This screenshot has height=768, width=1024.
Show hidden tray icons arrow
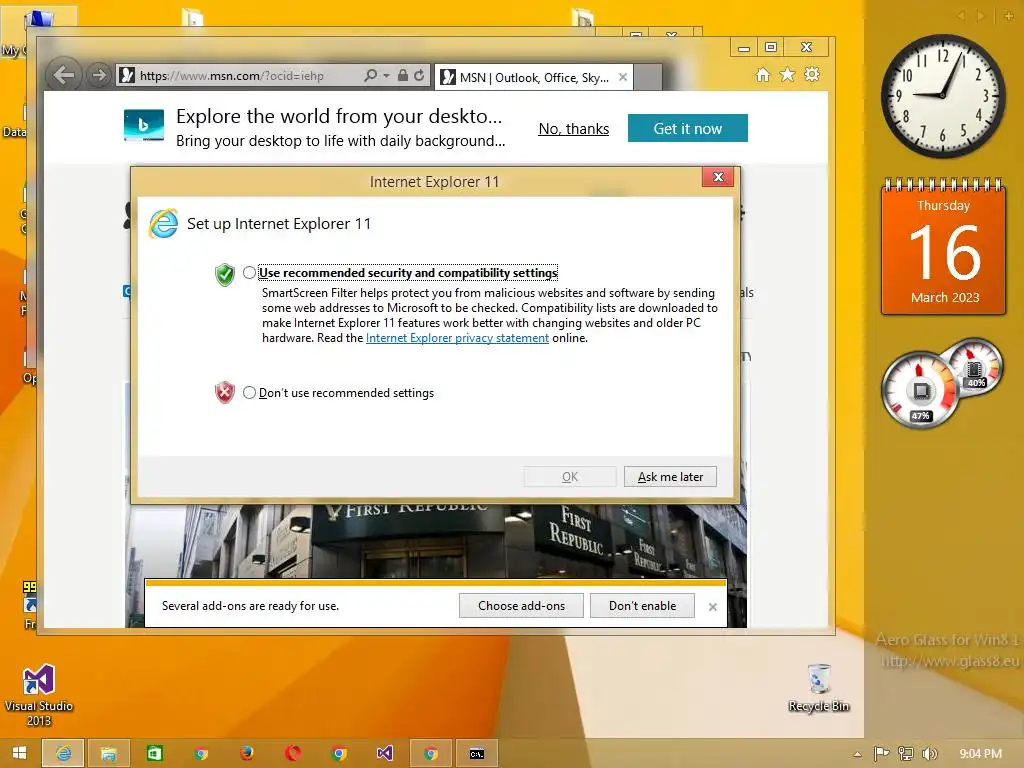click(x=857, y=754)
